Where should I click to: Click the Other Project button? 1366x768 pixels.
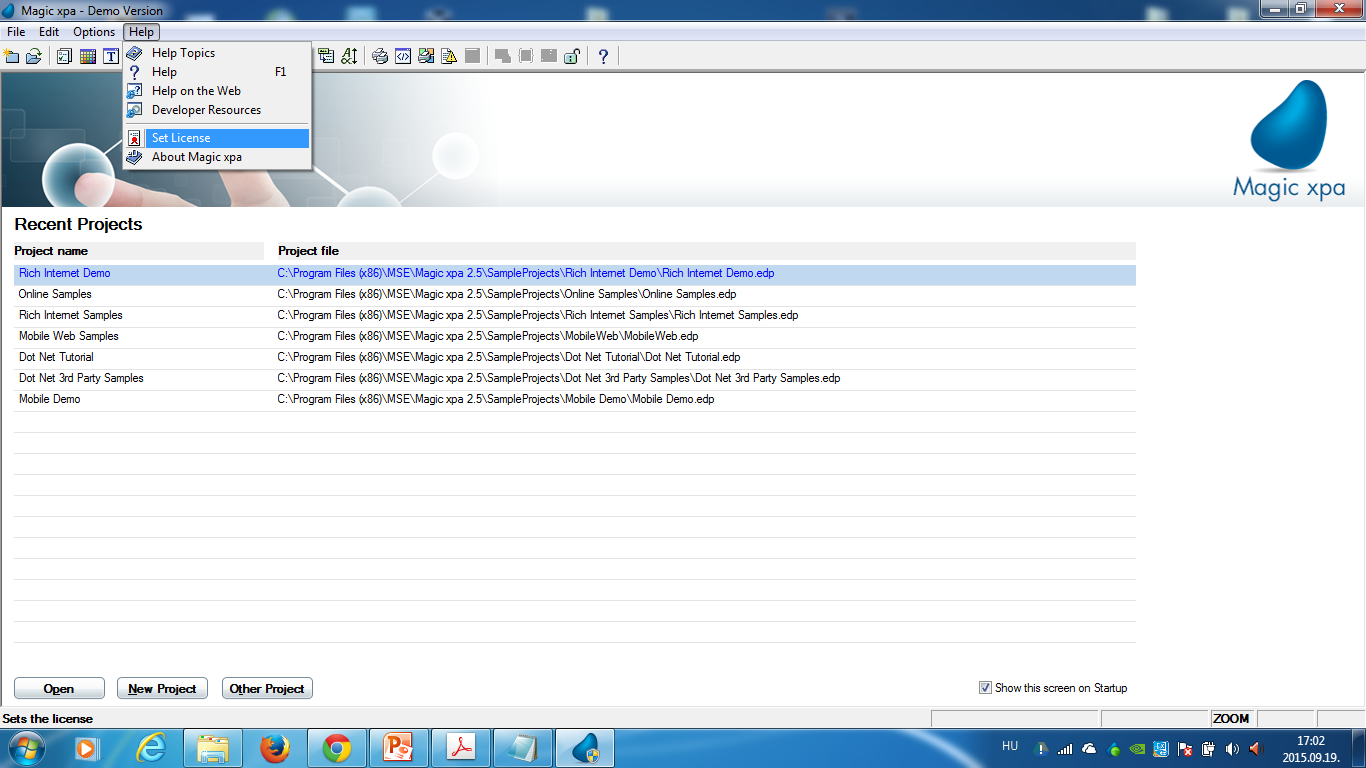click(x=267, y=688)
